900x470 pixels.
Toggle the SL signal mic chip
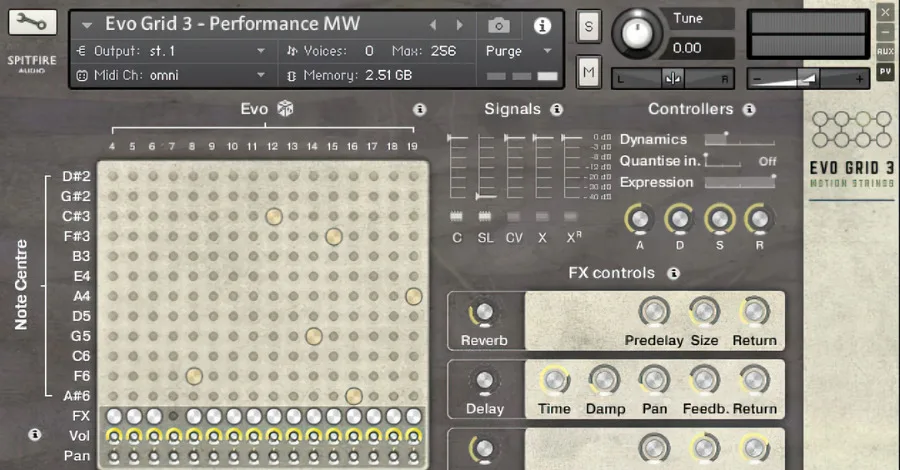[x=485, y=216]
